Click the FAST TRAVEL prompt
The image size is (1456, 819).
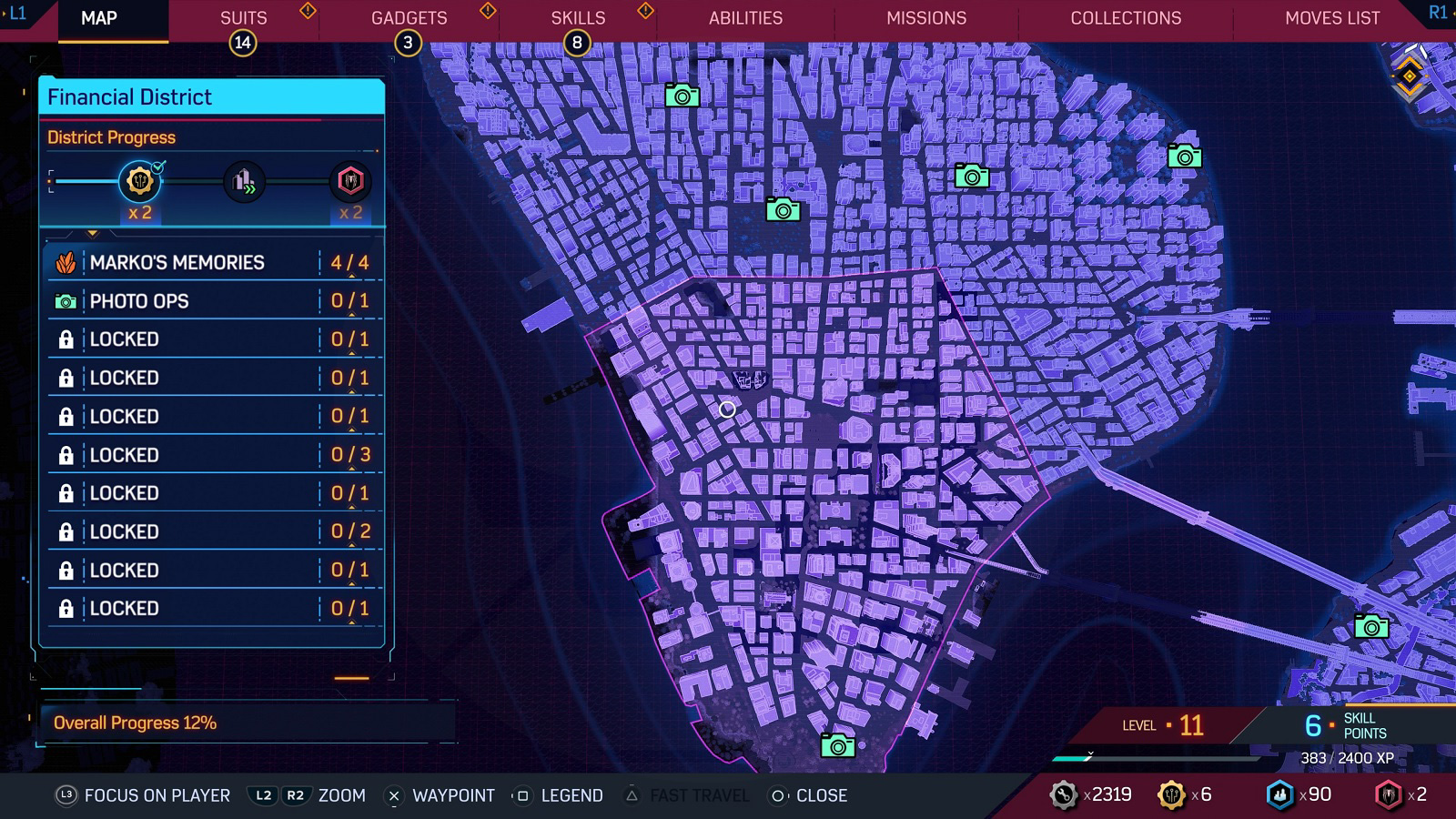click(x=685, y=795)
